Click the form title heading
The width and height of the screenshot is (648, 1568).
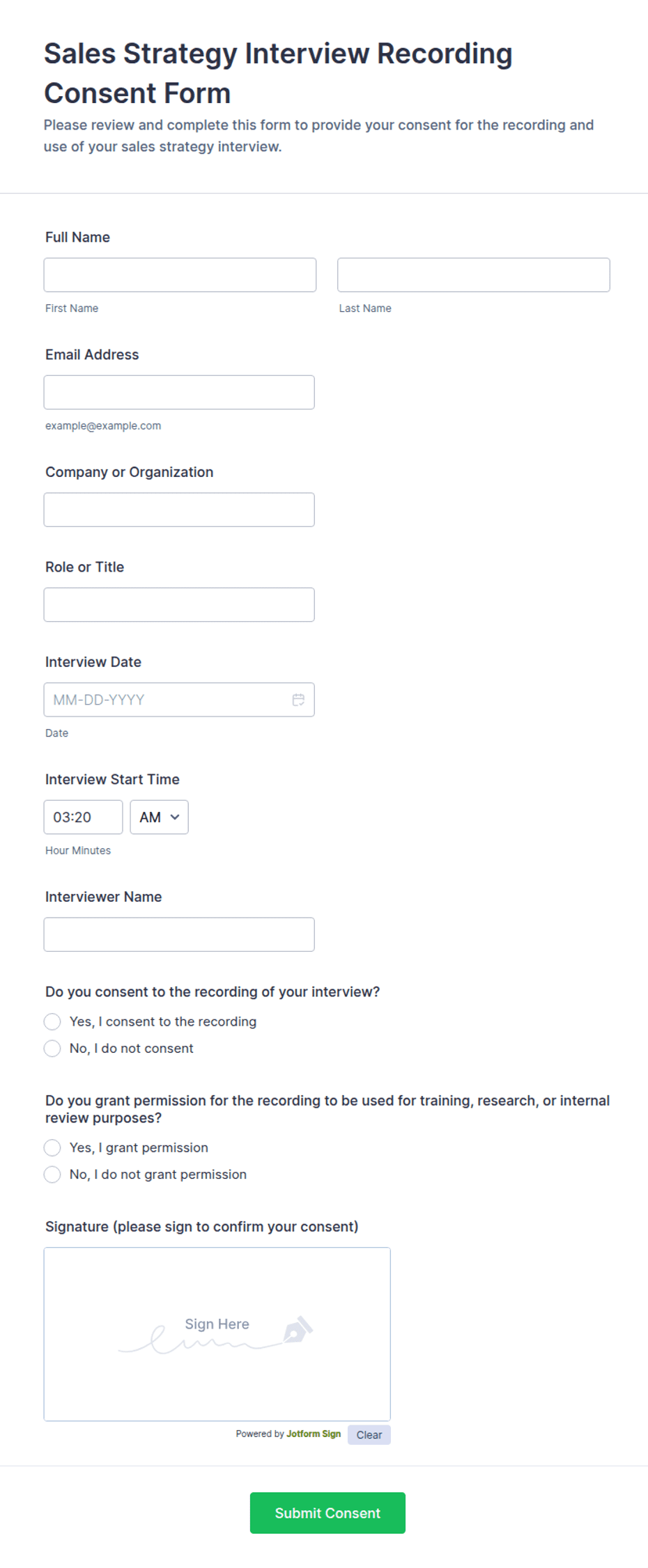click(x=278, y=73)
